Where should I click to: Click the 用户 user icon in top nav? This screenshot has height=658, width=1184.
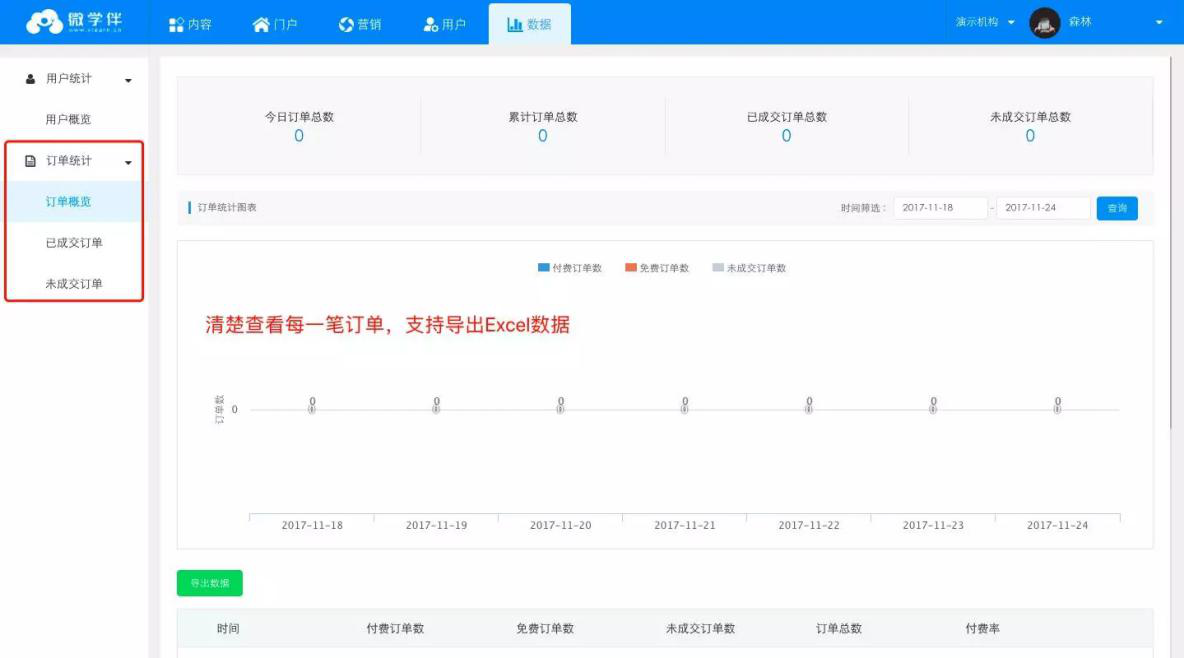(x=430, y=25)
